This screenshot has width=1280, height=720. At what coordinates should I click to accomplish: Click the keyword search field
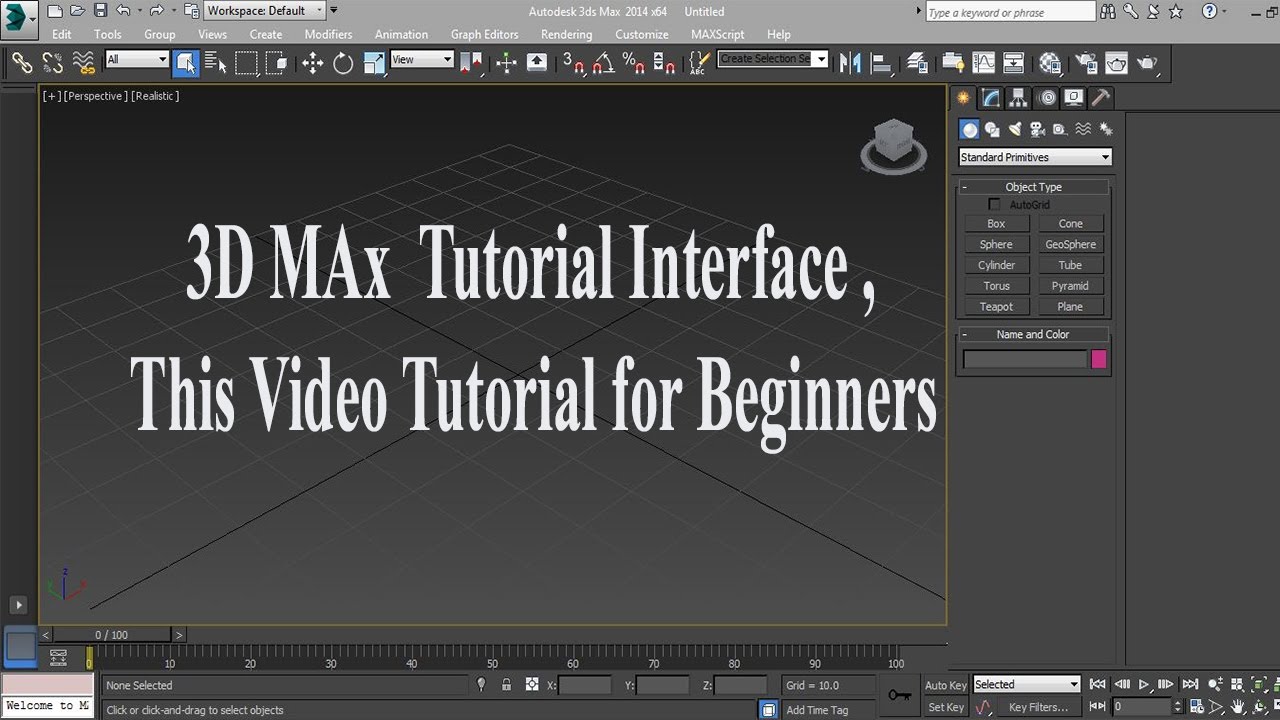(x=1010, y=12)
